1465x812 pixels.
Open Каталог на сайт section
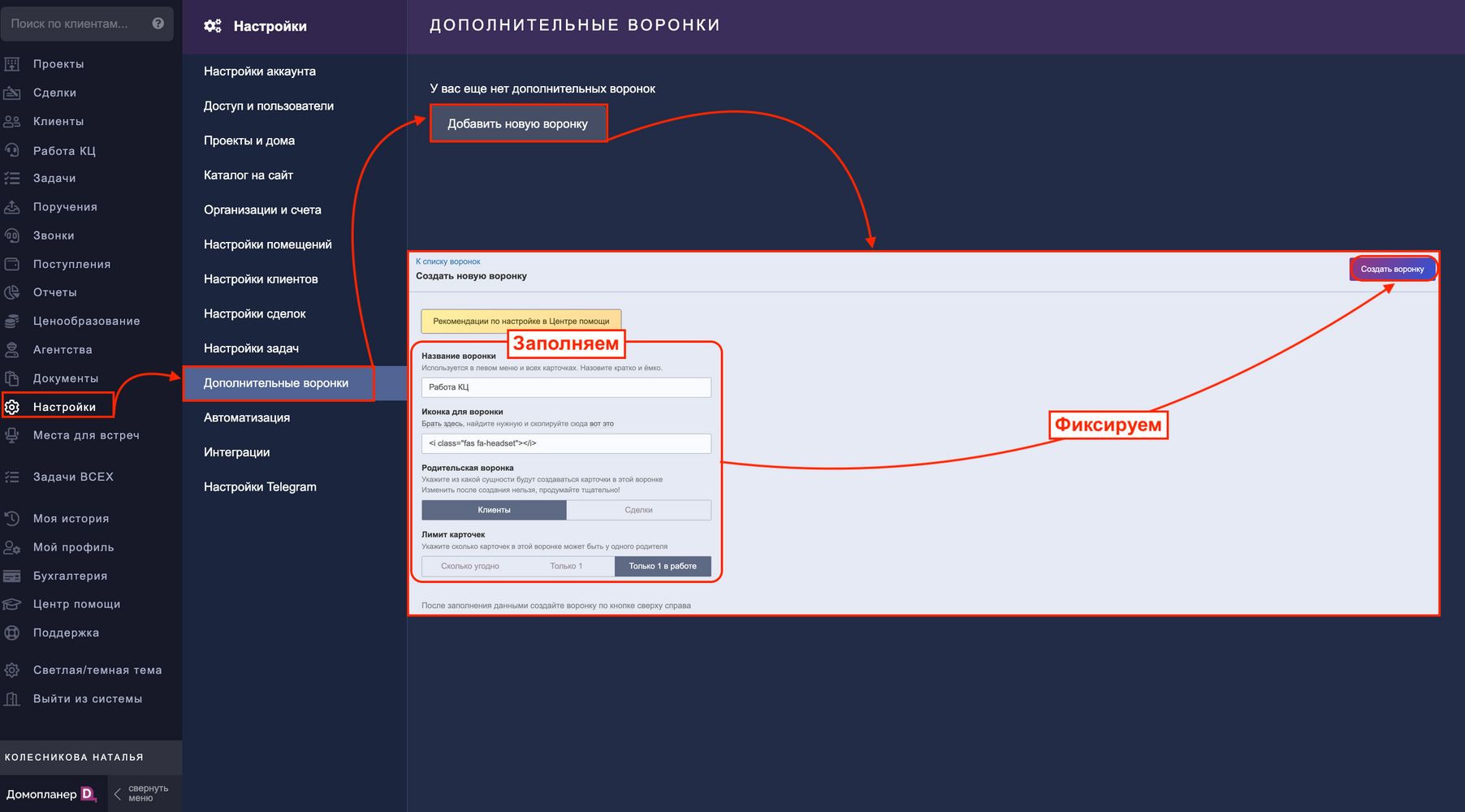248,175
